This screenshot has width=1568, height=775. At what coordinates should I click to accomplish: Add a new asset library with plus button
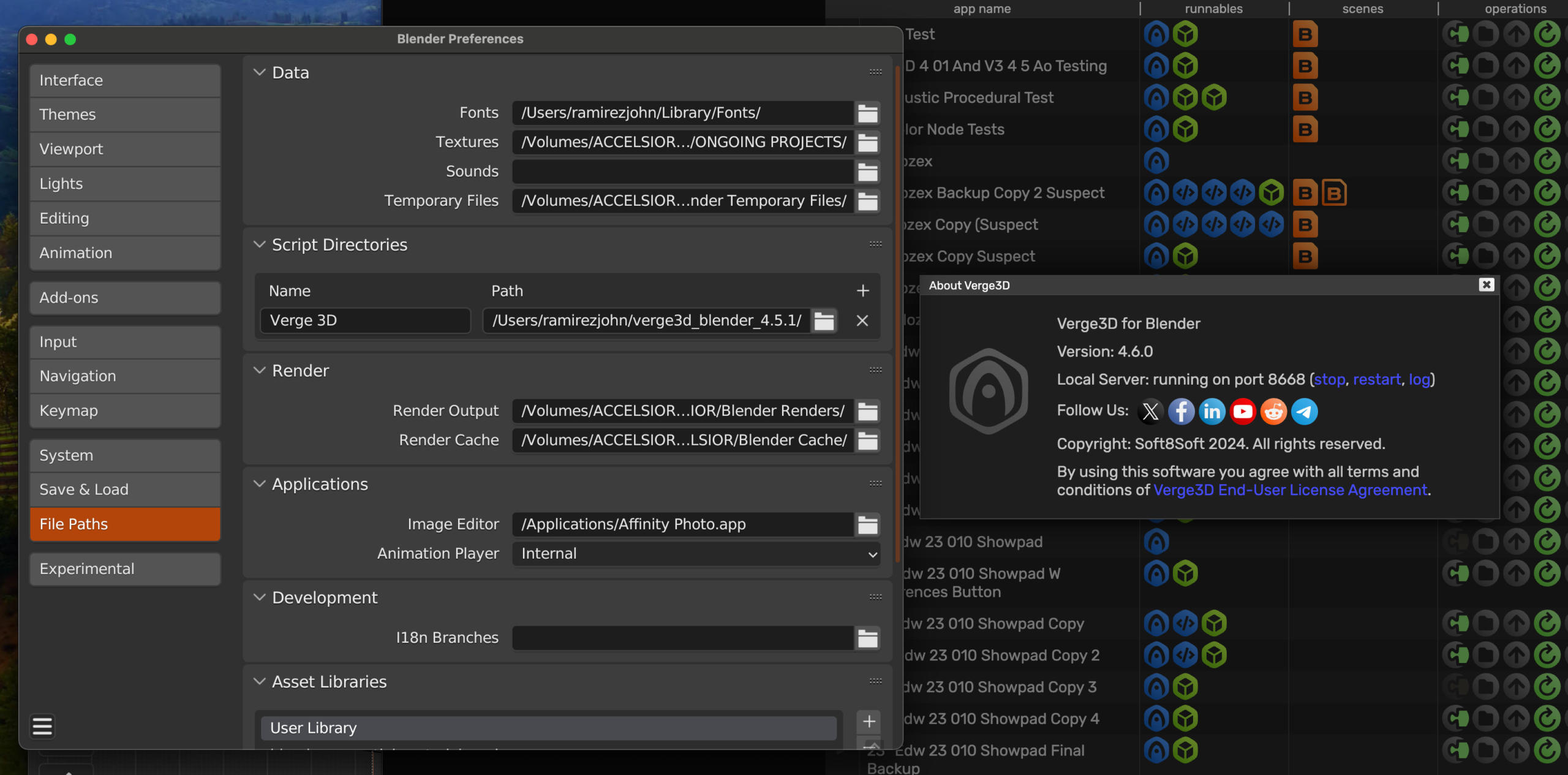(869, 722)
